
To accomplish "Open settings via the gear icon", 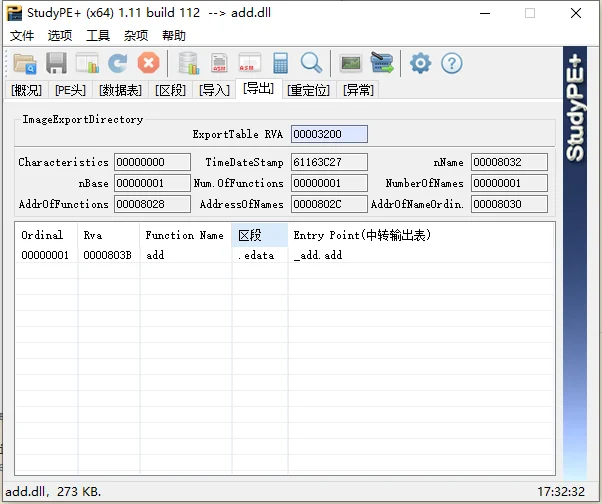I will click(x=420, y=63).
